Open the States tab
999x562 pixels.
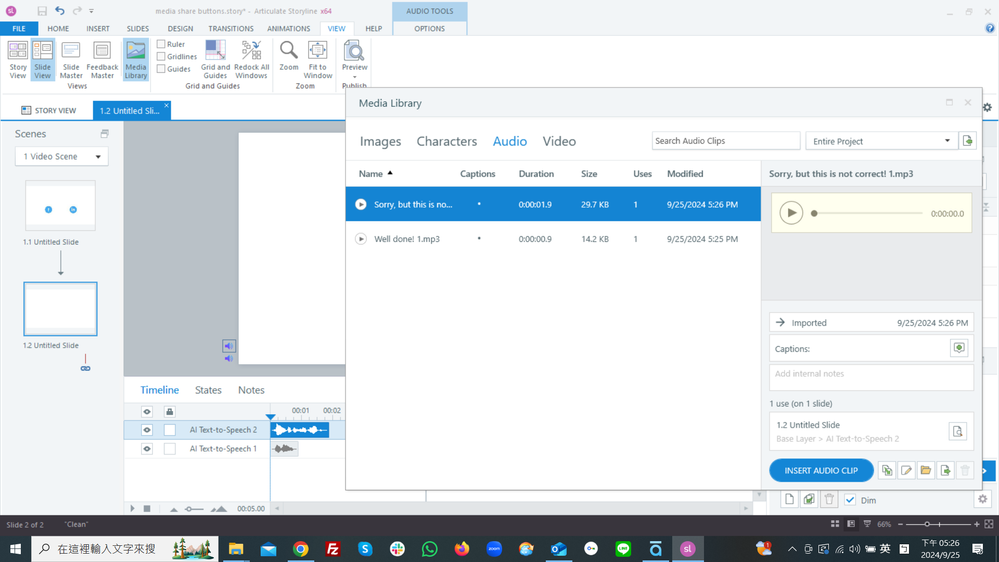click(x=208, y=390)
